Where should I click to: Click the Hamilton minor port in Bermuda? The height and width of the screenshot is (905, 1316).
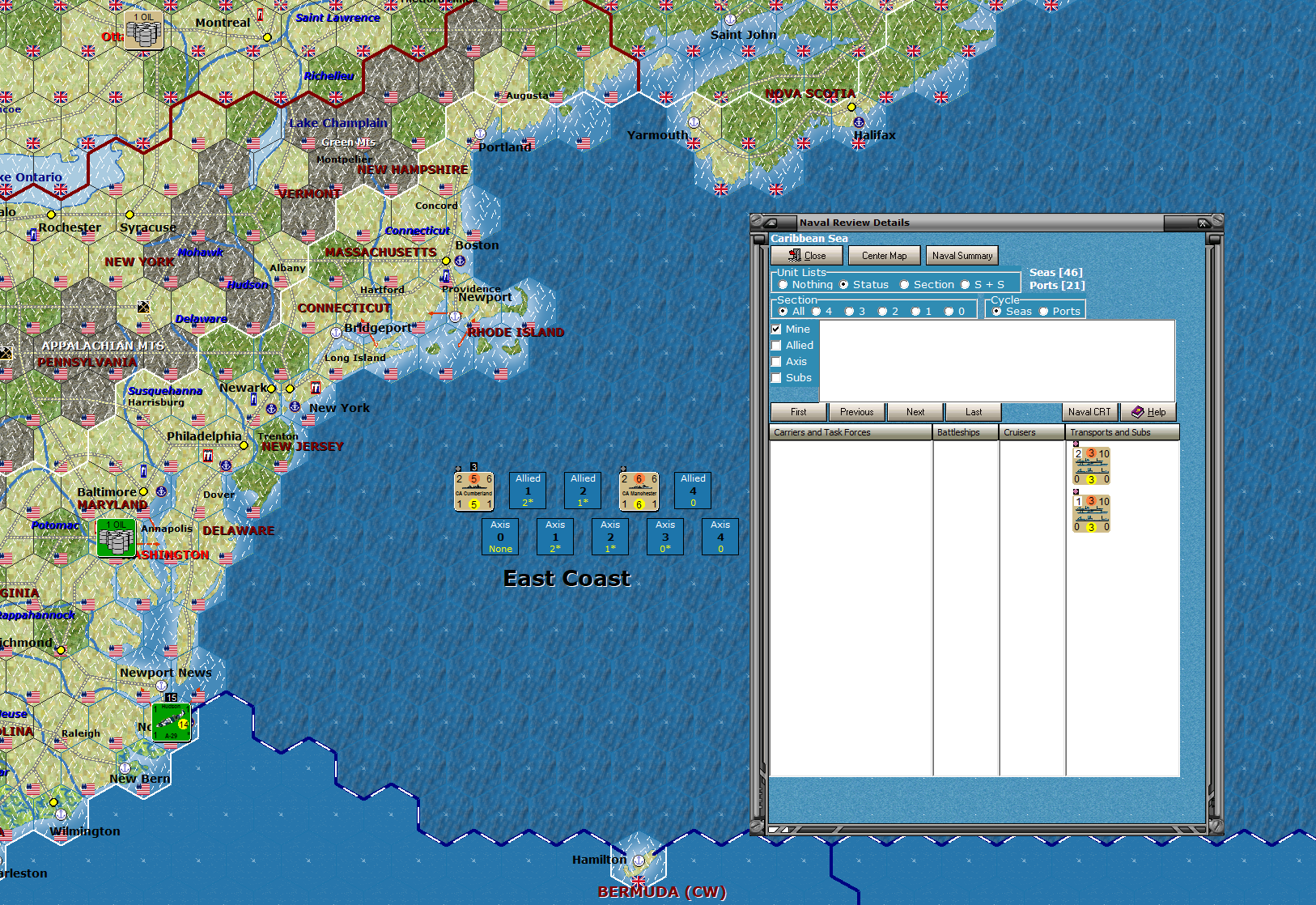tap(639, 860)
